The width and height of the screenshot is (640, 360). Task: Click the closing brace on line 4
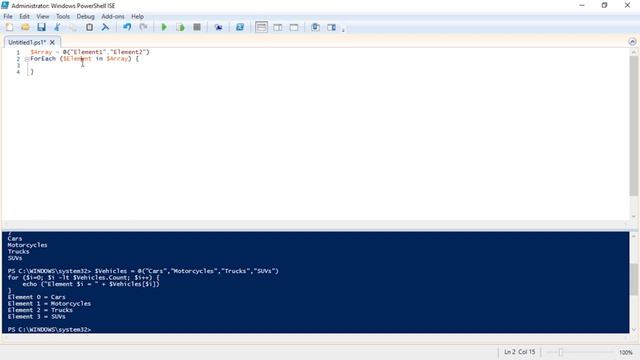[32, 72]
